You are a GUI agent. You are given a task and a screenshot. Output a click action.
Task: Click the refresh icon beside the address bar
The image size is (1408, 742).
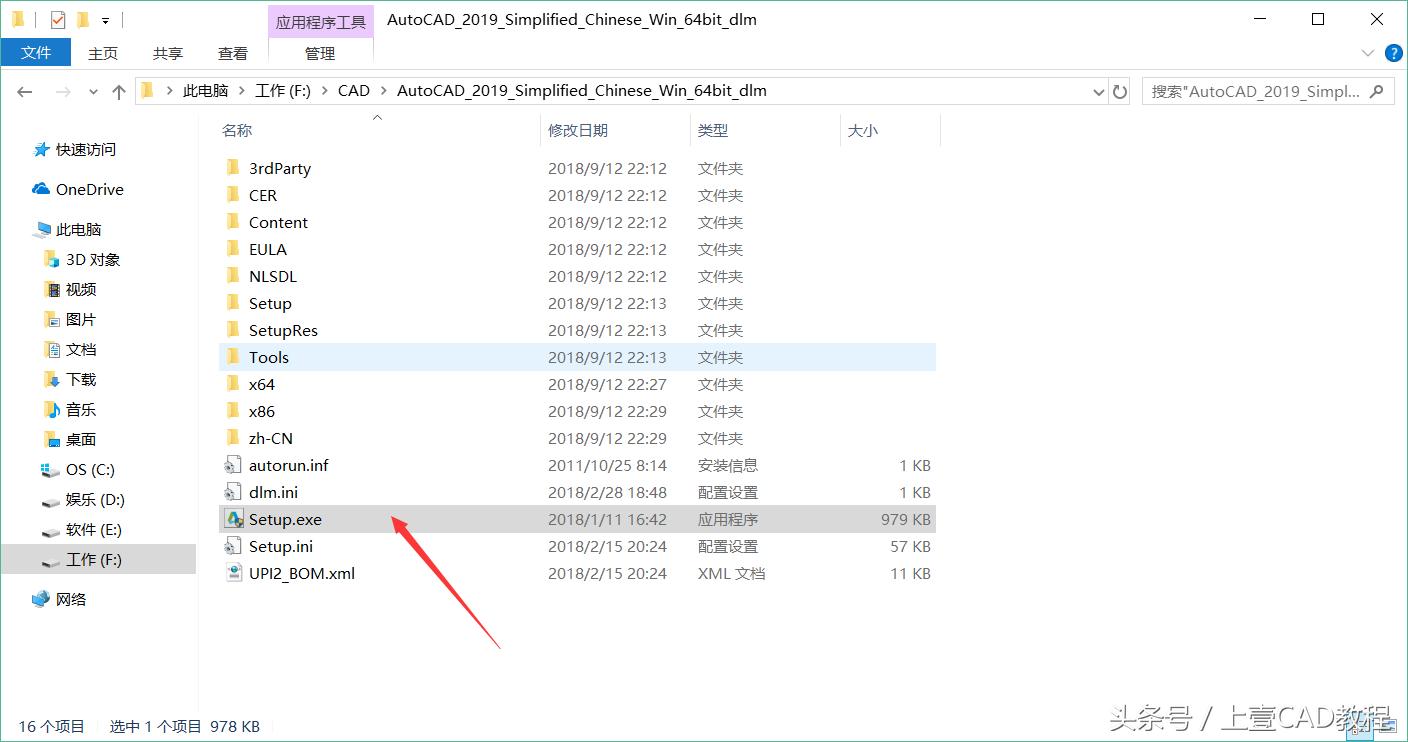pyautogui.click(x=1119, y=90)
